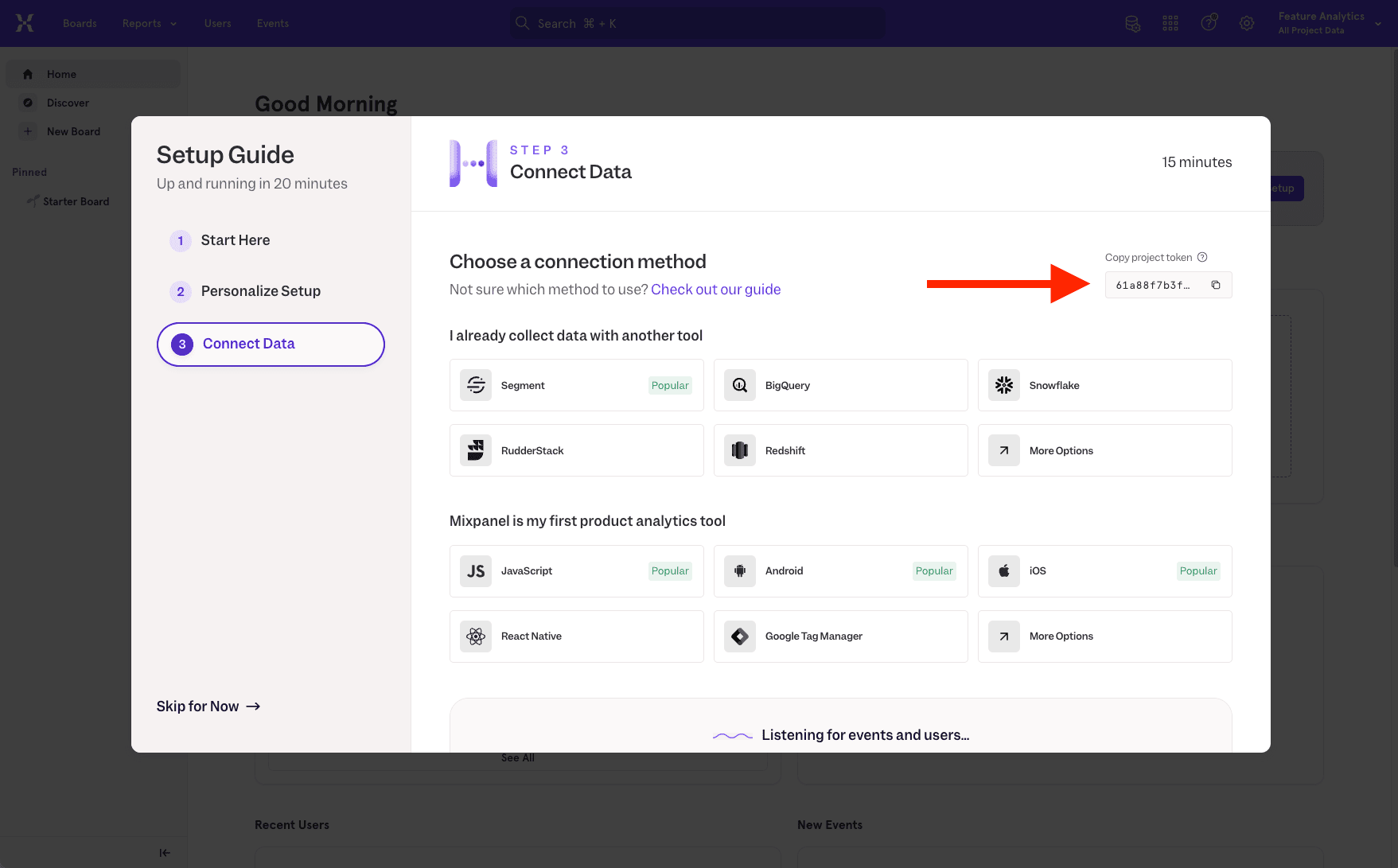Collapse the left sidebar with the arrow
Image resolution: width=1398 pixels, height=868 pixels.
pyautogui.click(x=165, y=852)
